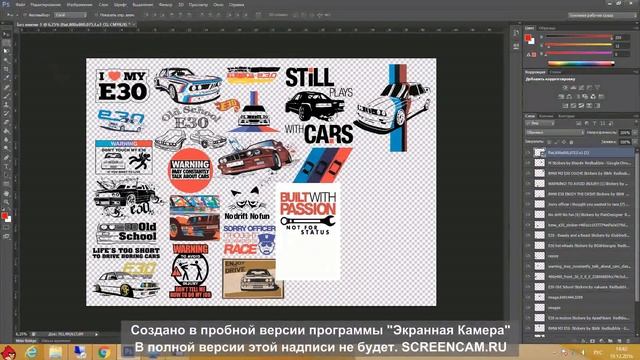This screenshot has height=360, width=640.
Task: Hide the E30 in motion layer
Action: [529, 318]
